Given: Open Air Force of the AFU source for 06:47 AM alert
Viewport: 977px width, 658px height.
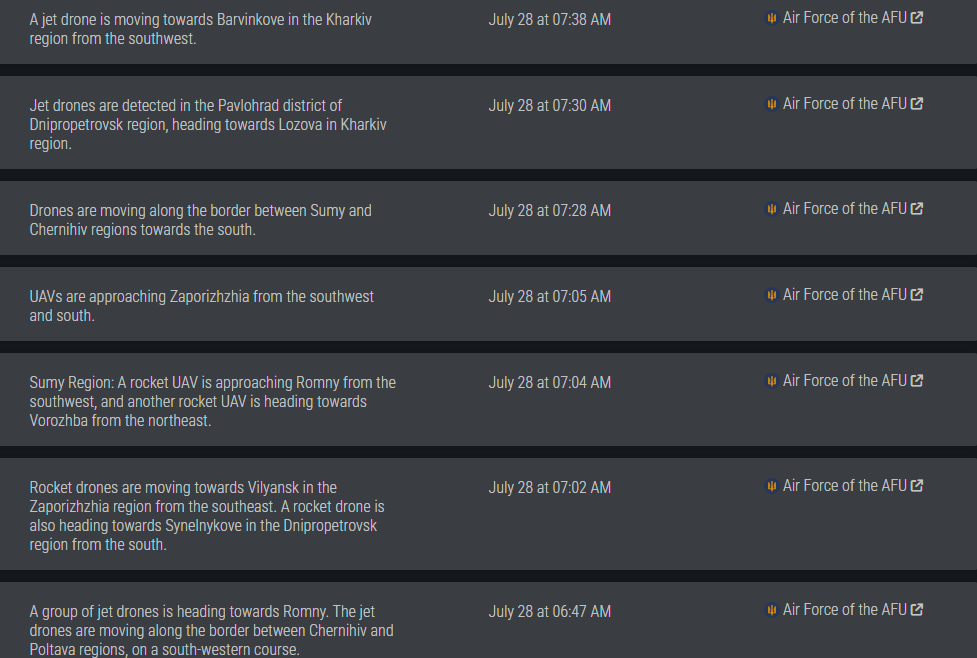Looking at the screenshot, I should click(x=844, y=609).
